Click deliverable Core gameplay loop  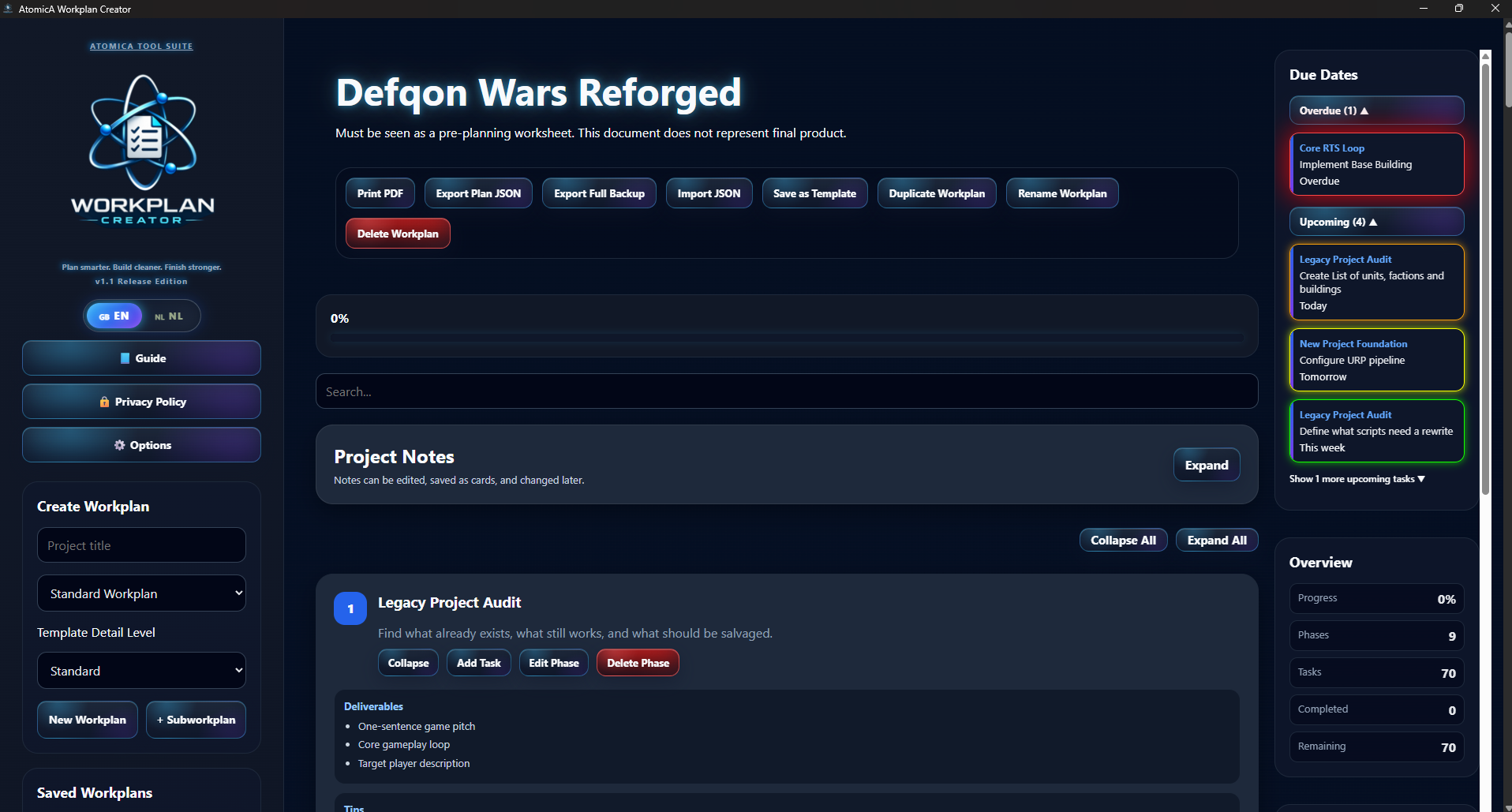tap(404, 744)
